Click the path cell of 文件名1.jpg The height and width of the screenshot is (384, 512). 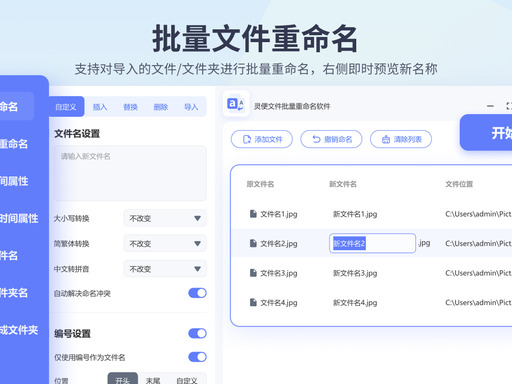pyautogui.click(x=478, y=214)
